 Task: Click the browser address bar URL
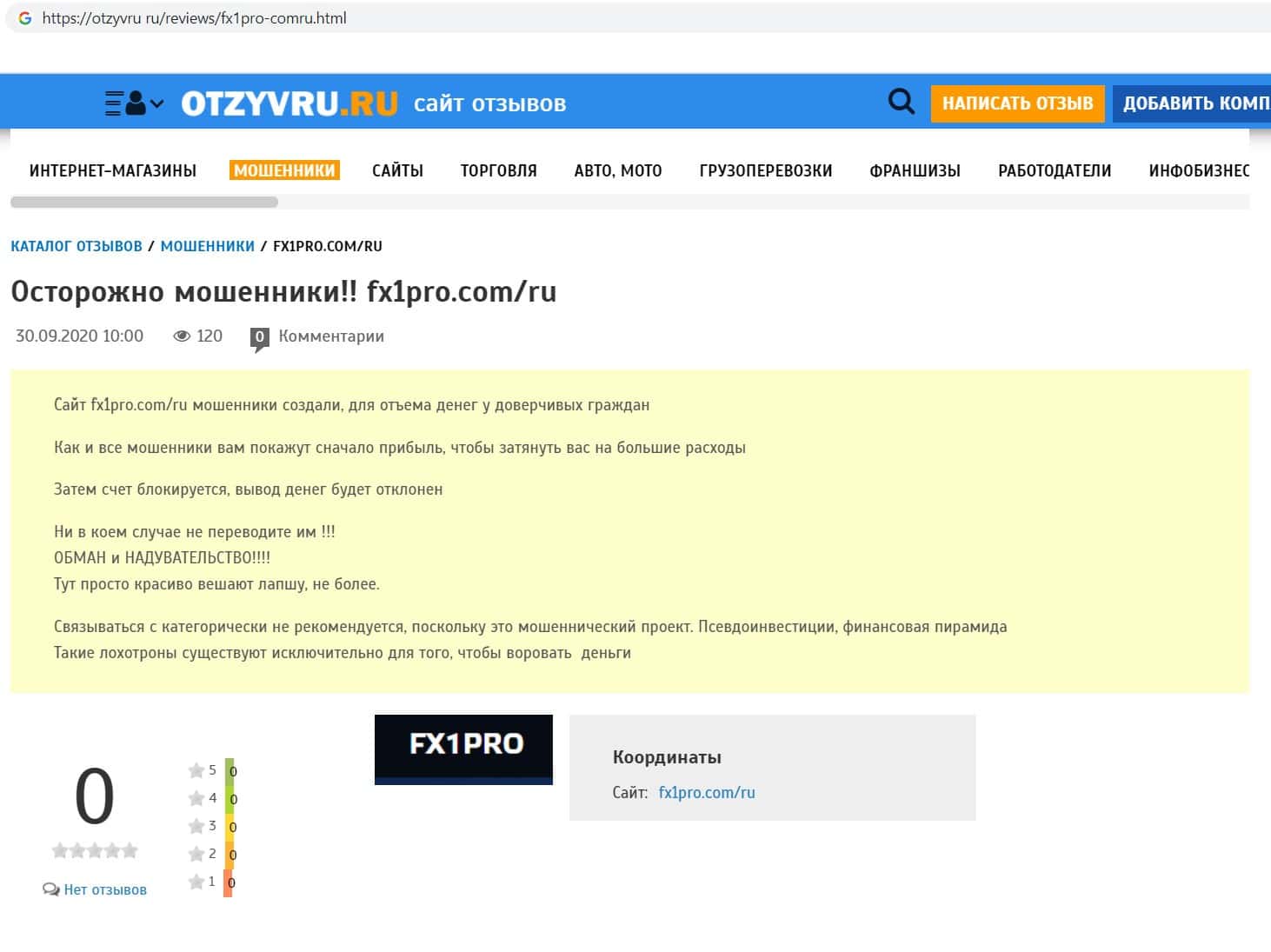click(x=194, y=18)
